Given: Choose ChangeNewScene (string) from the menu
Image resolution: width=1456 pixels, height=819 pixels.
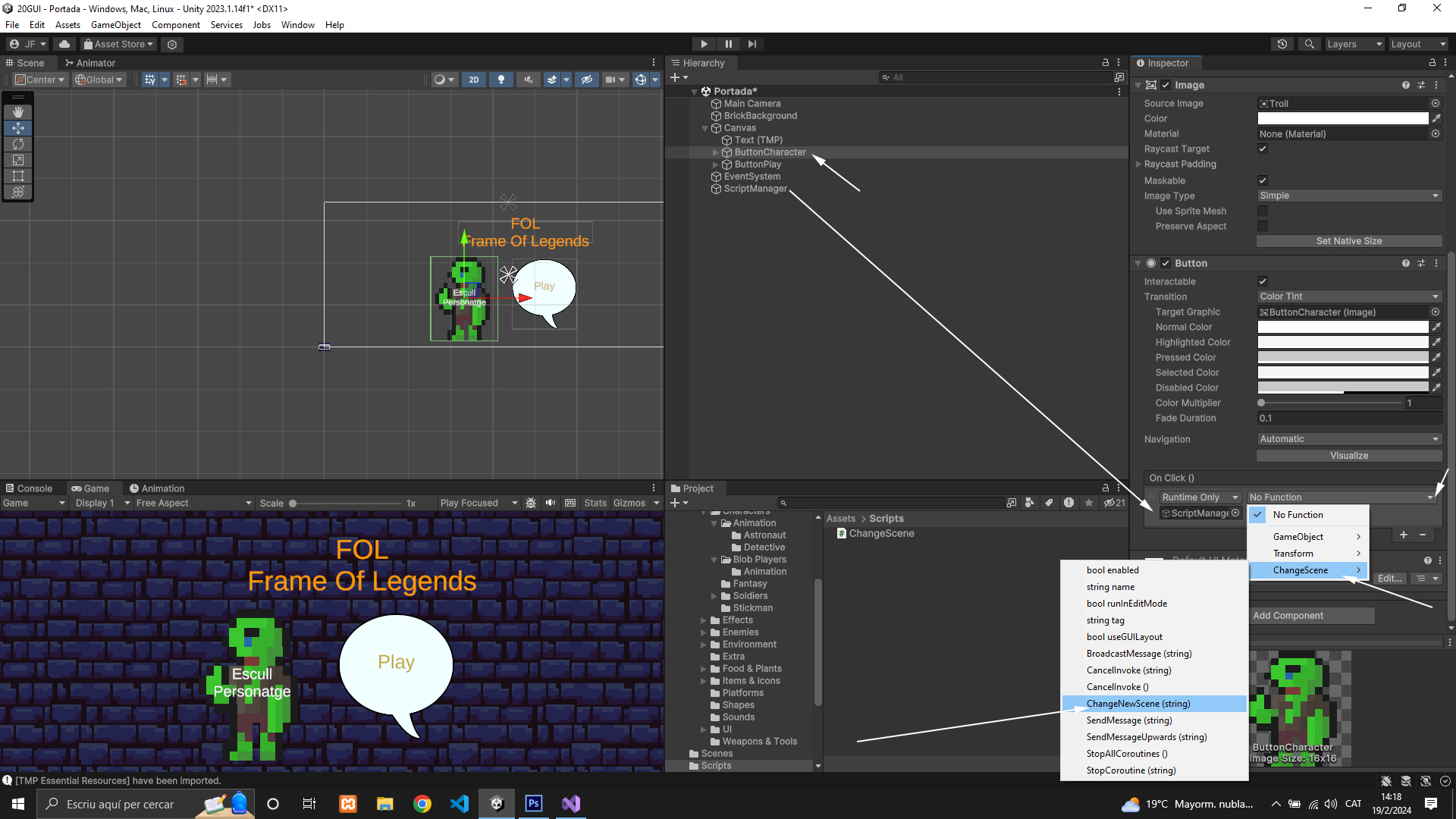Looking at the screenshot, I should 1138,704.
